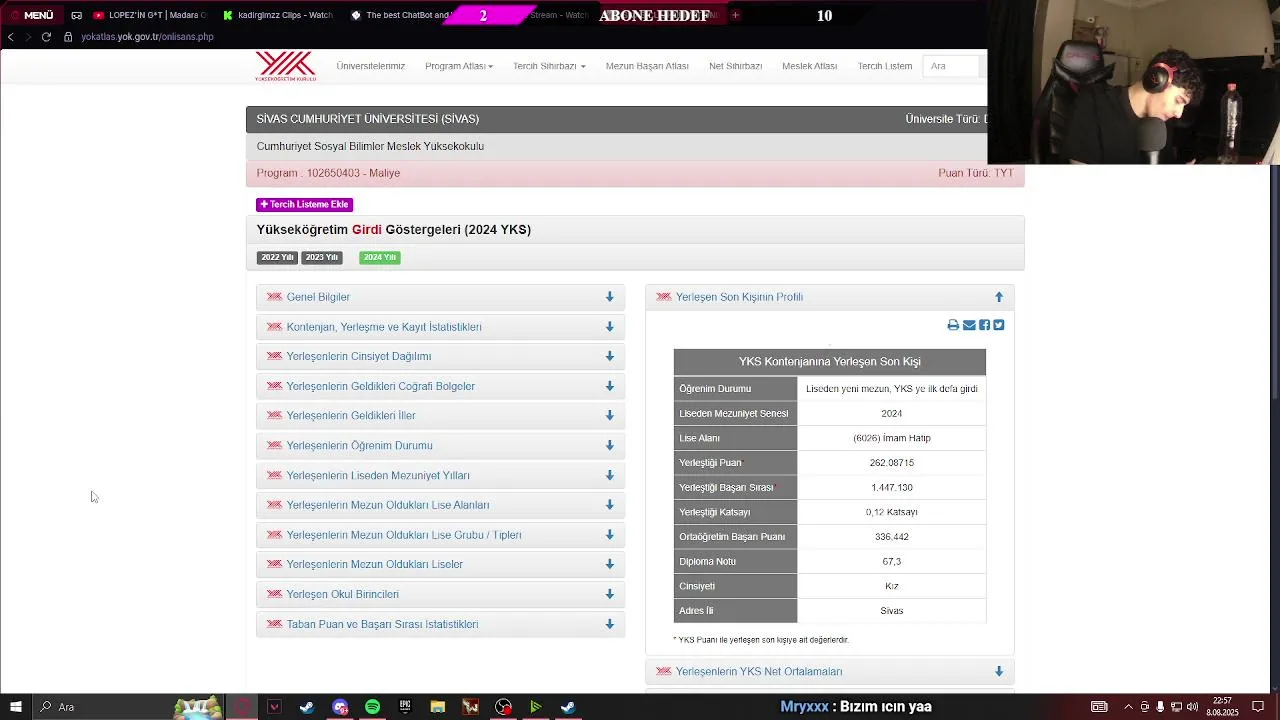Click the taskbar clock showing 22:57
The width and height of the screenshot is (1280, 720).
coord(1222,707)
